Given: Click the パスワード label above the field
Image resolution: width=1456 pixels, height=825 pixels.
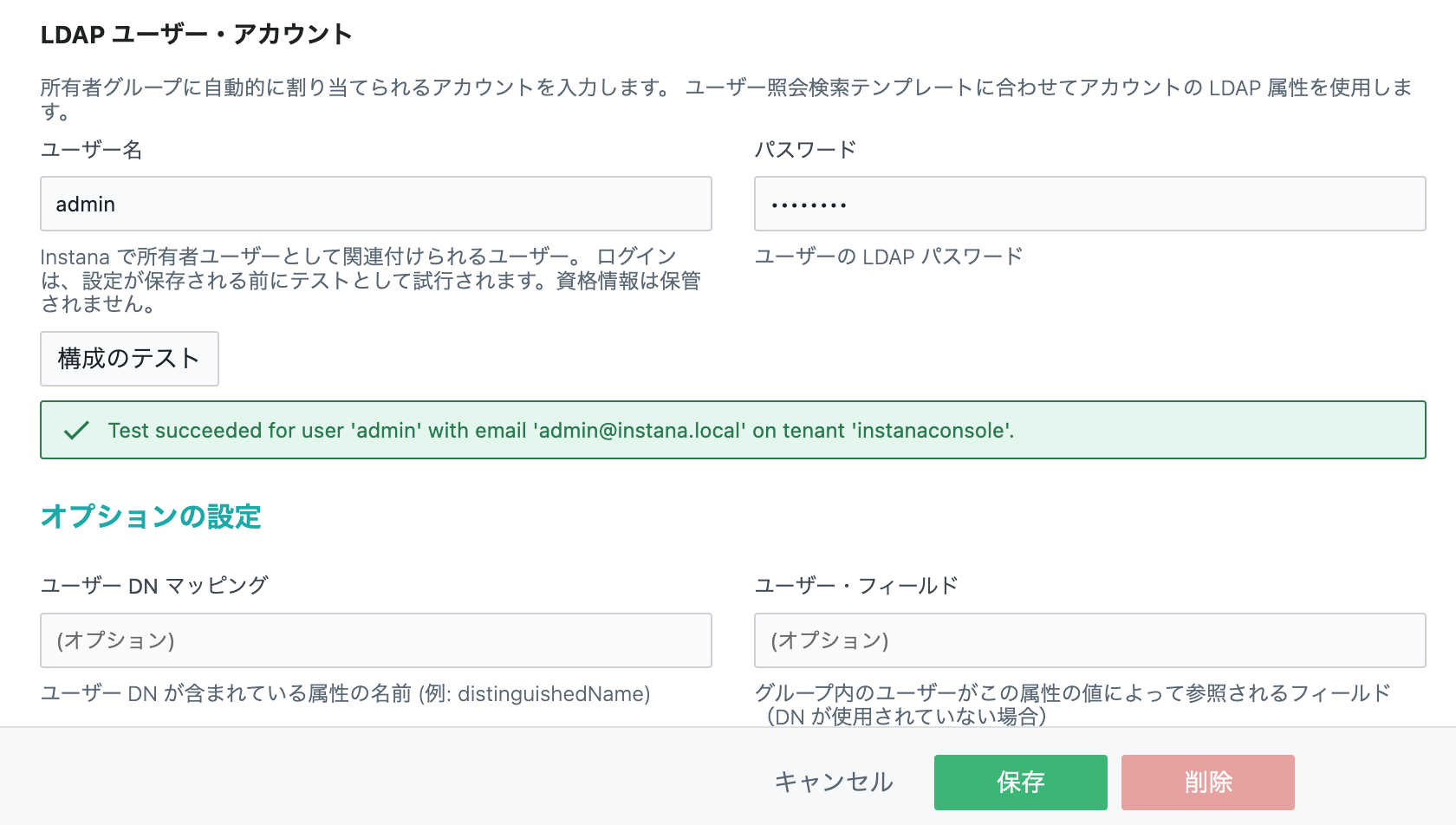Looking at the screenshot, I should [x=805, y=150].
